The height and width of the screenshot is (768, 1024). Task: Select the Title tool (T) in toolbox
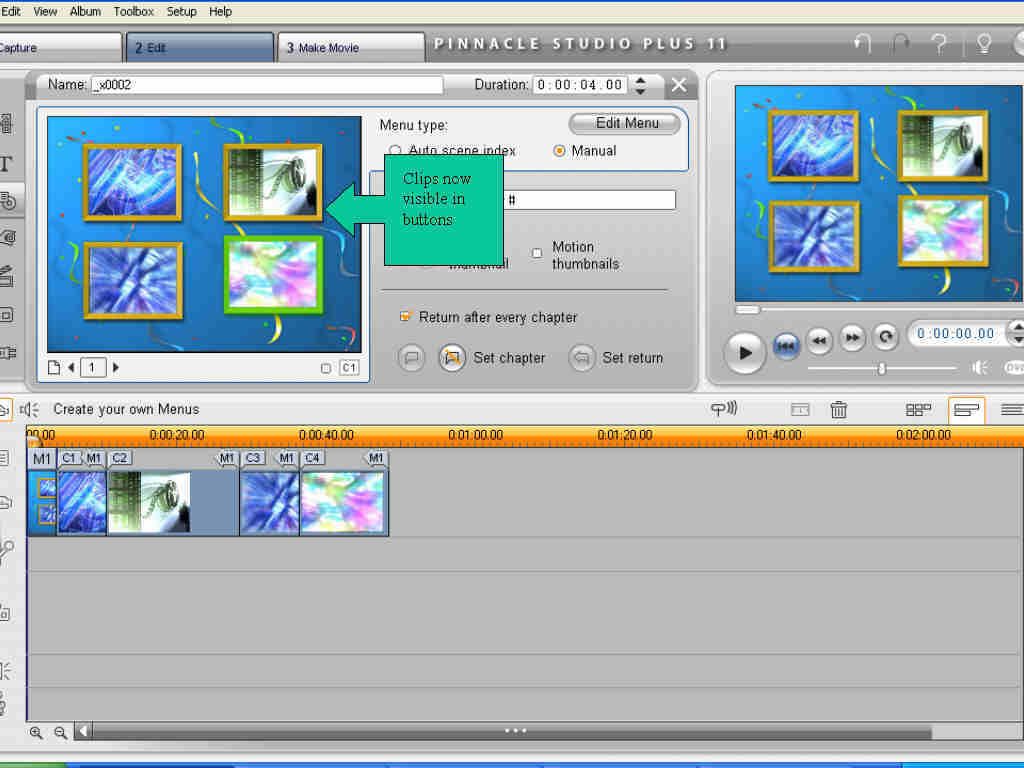pyautogui.click(x=6, y=163)
